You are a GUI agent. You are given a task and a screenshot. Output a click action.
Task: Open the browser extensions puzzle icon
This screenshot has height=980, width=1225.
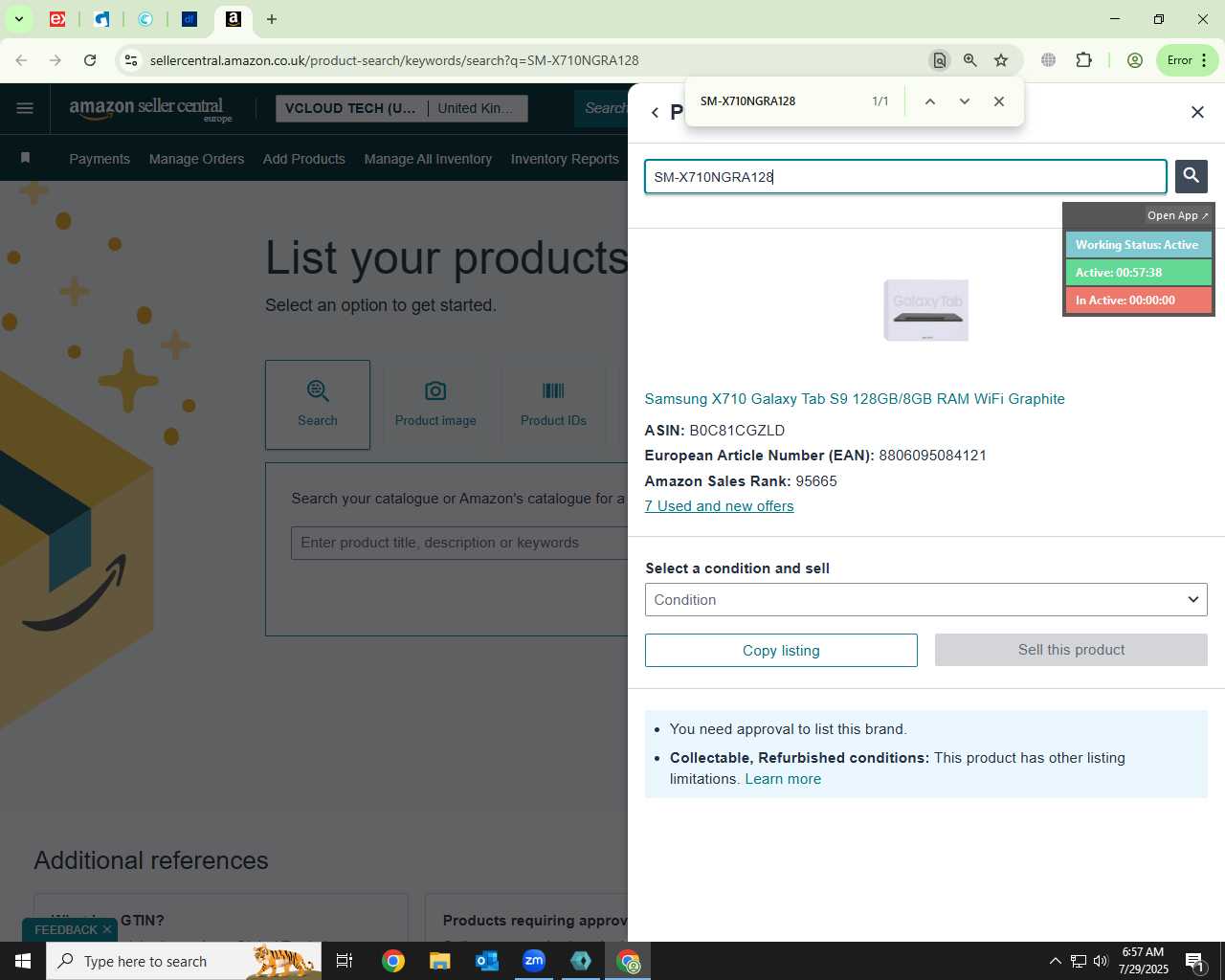tap(1083, 60)
